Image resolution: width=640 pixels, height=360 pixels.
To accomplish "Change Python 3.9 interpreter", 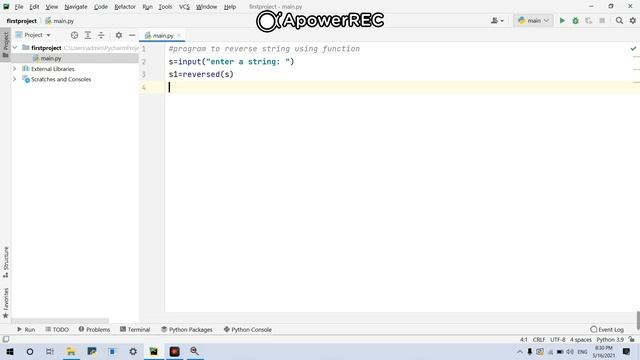I will tap(610, 340).
